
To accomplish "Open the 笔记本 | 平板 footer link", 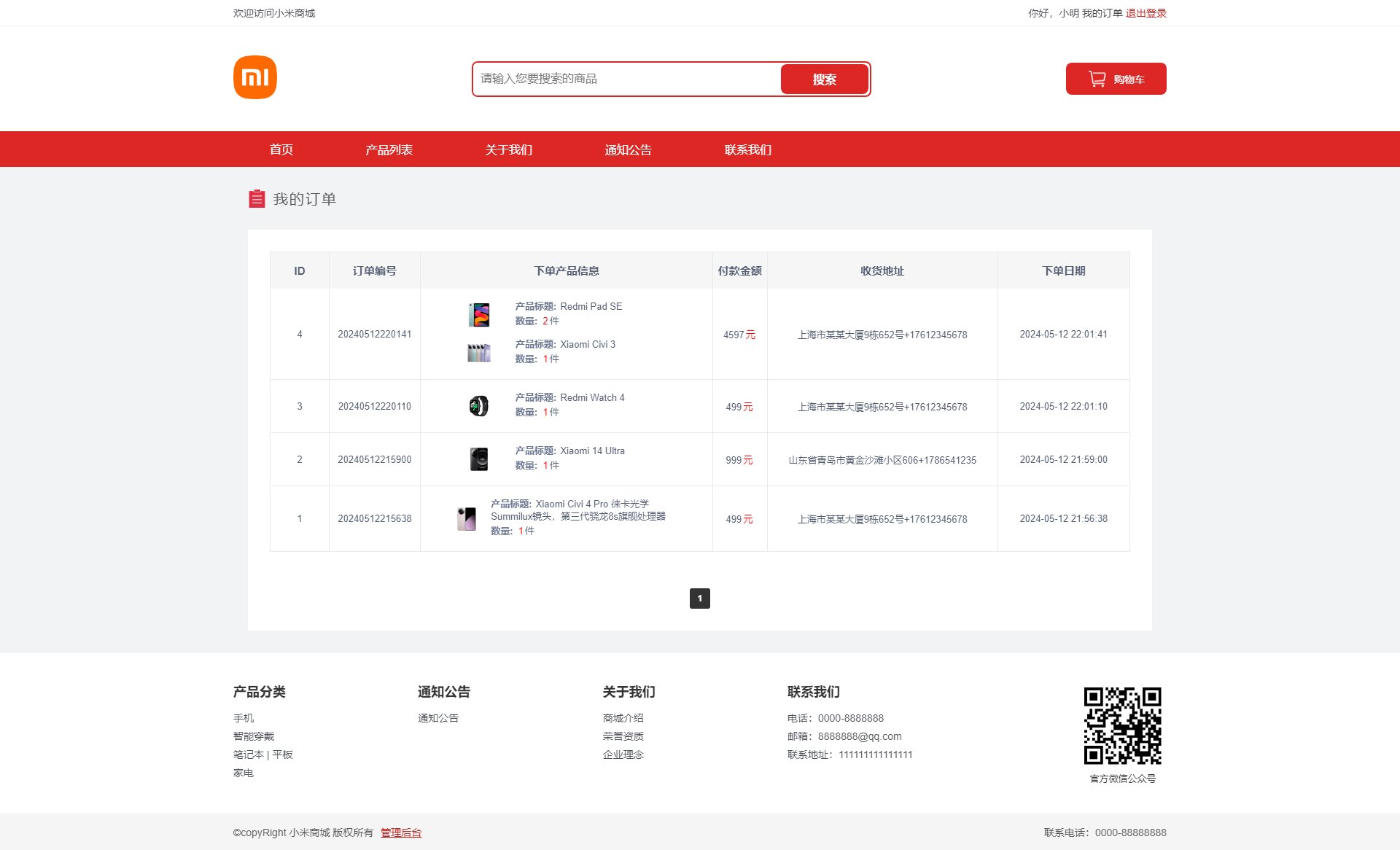I will coord(263,755).
